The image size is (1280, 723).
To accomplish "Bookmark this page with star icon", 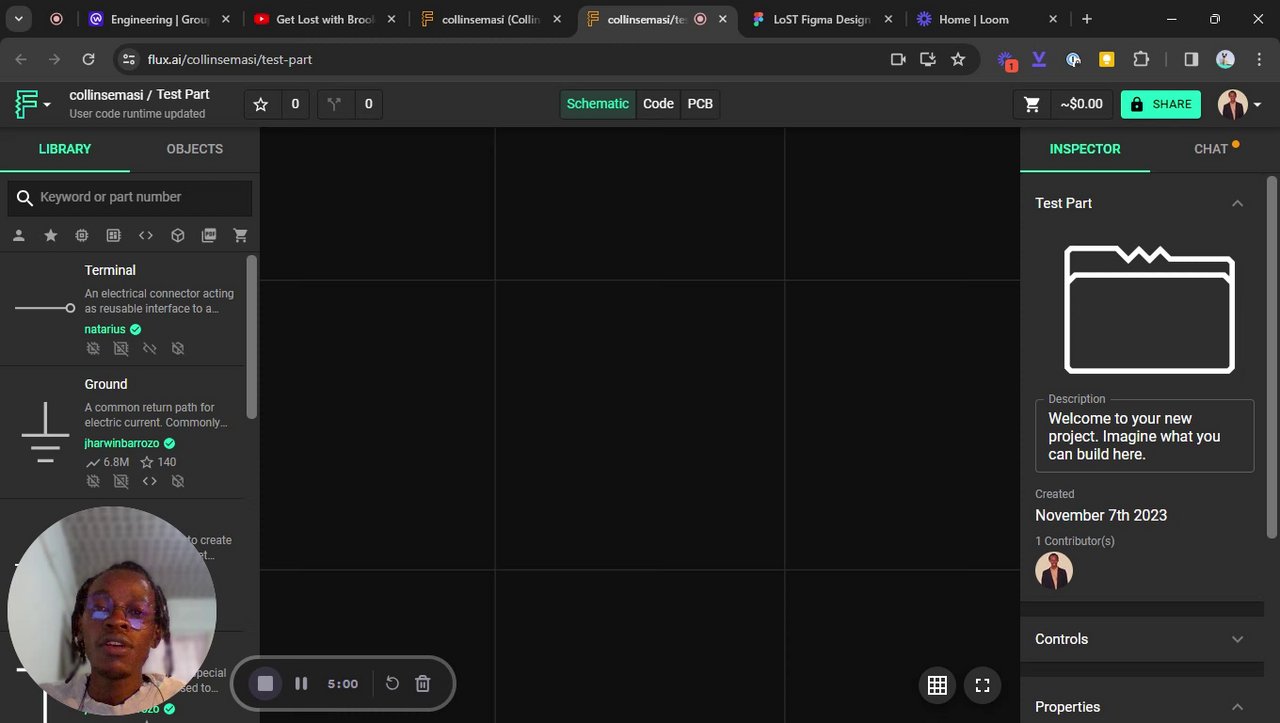I will (958, 59).
